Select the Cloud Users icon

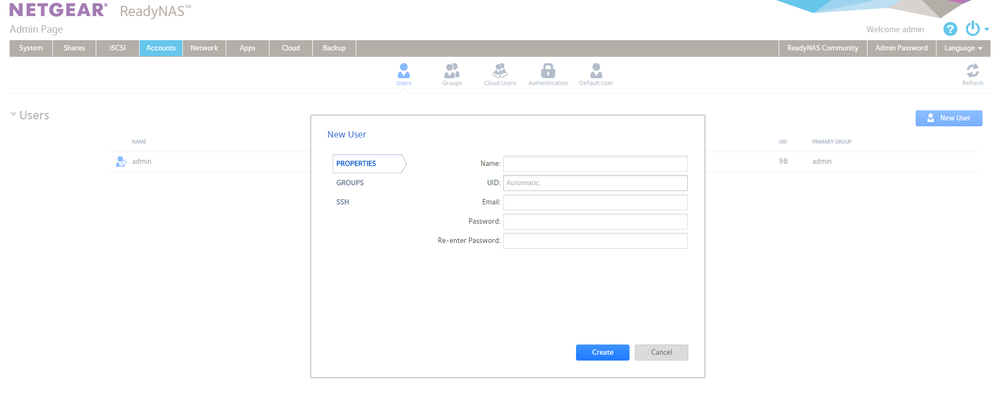point(499,71)
